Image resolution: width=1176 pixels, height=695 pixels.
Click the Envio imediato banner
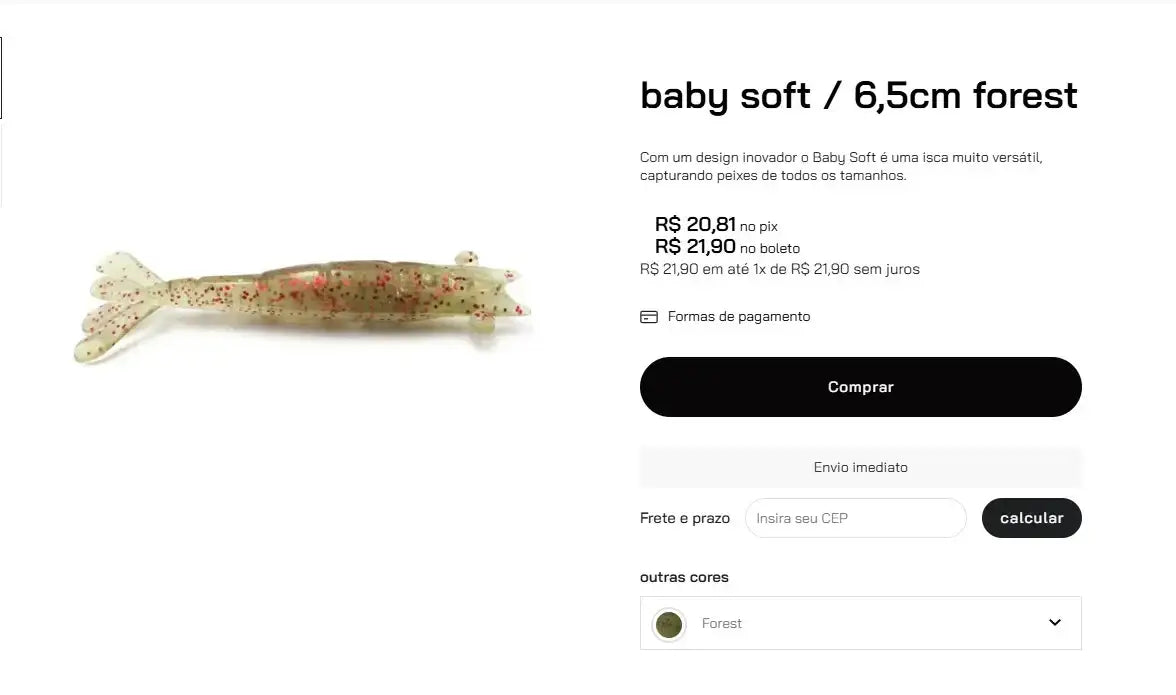pos(860,467)
